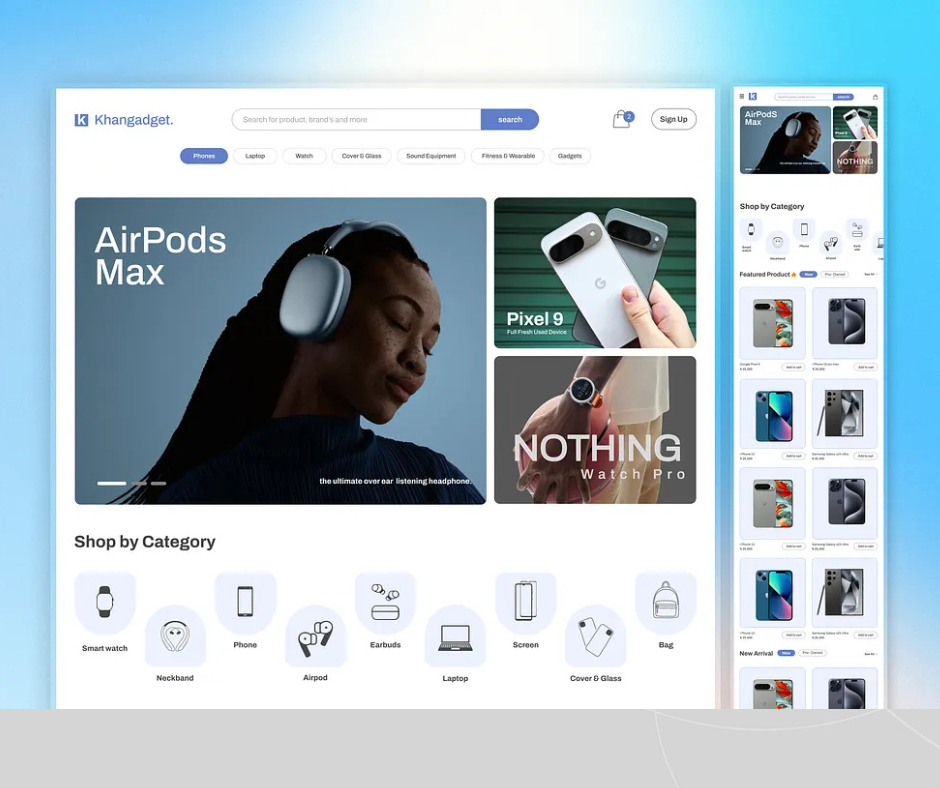Open the bag icon in mobile mockup header

[x=875, y=97]
